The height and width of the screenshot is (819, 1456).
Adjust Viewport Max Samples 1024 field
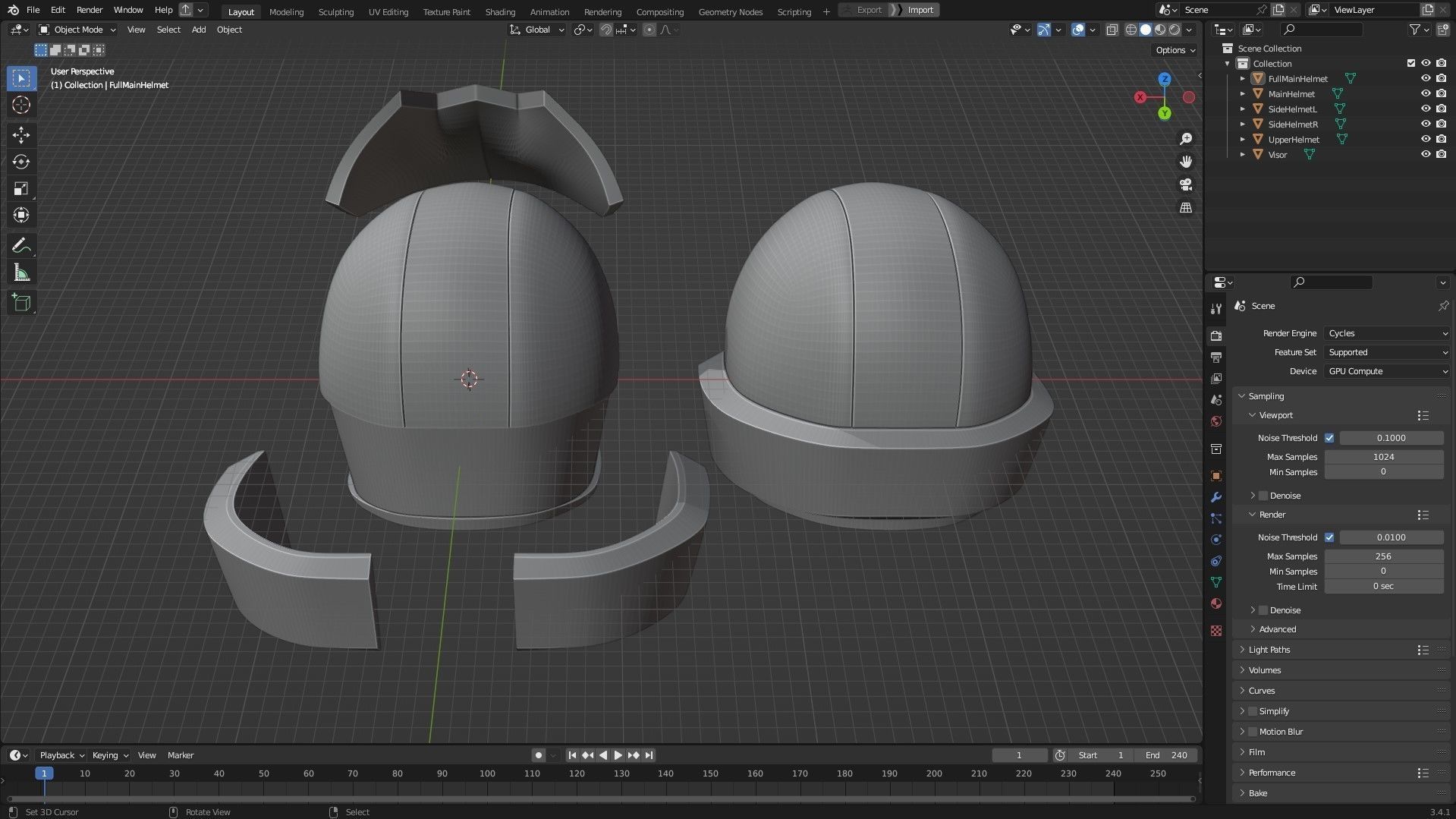tap(1384, 457)
